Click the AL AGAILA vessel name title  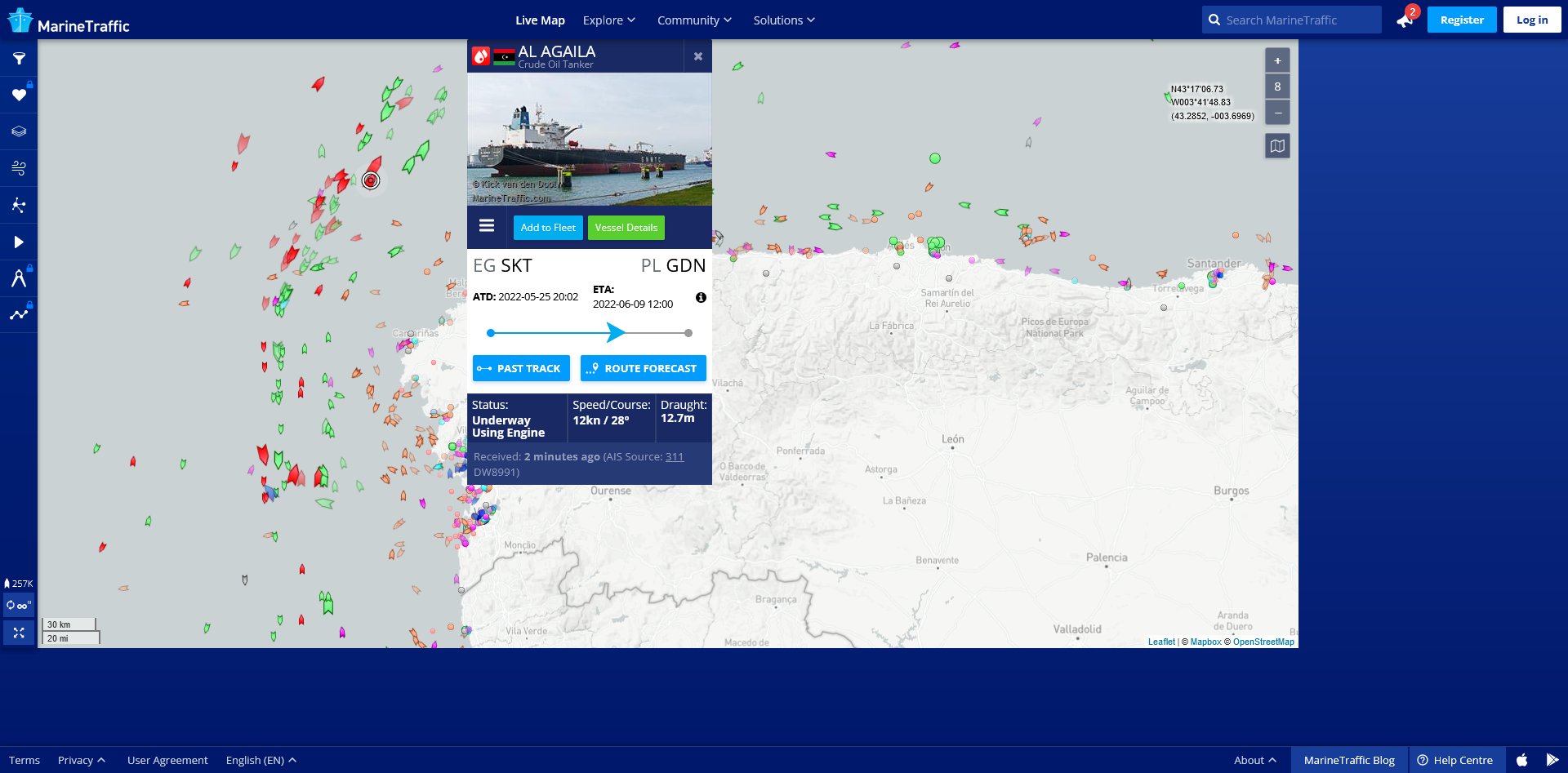click(557, 51)
